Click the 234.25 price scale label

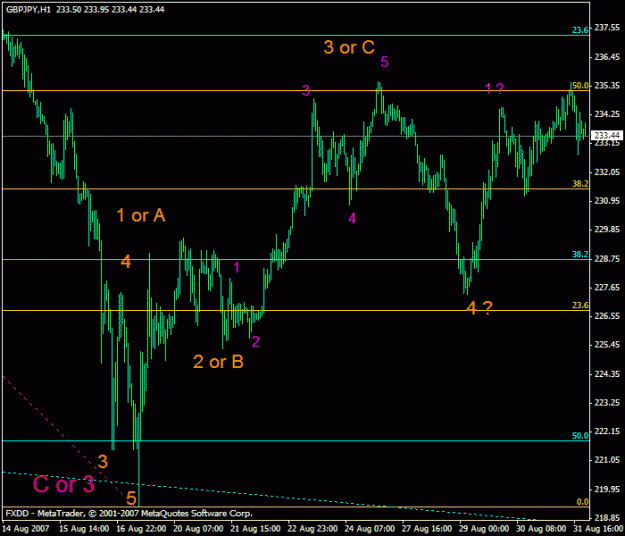[x=607, y=114]
